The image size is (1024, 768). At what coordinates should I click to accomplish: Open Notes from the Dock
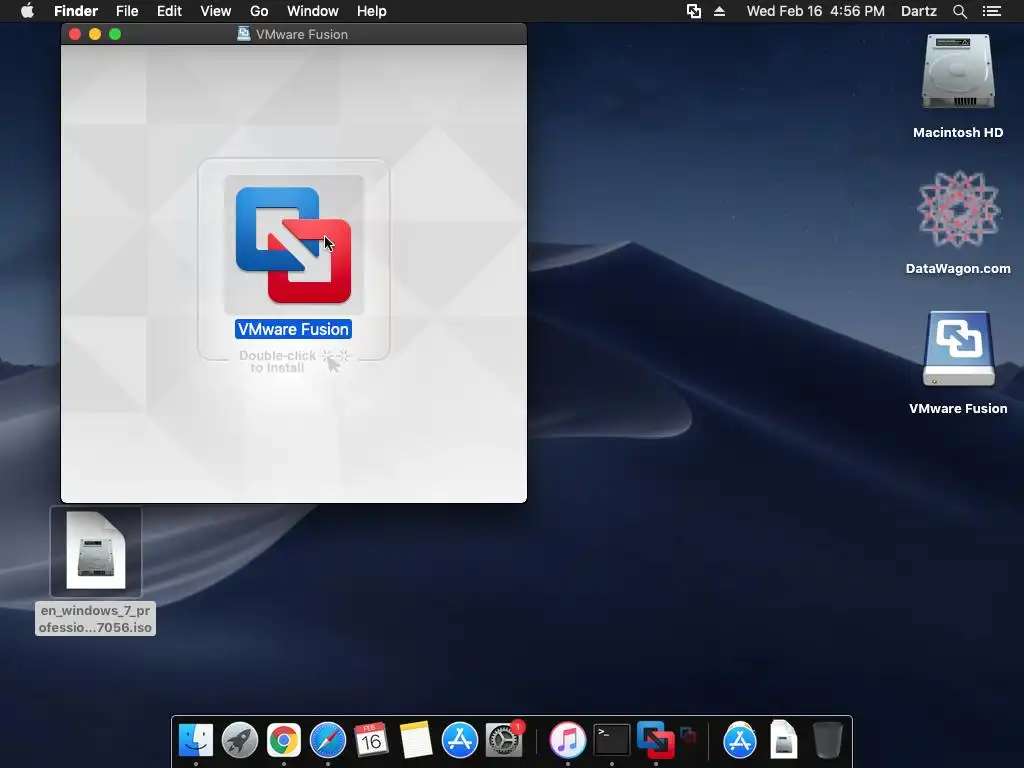[x=415, y=740]
